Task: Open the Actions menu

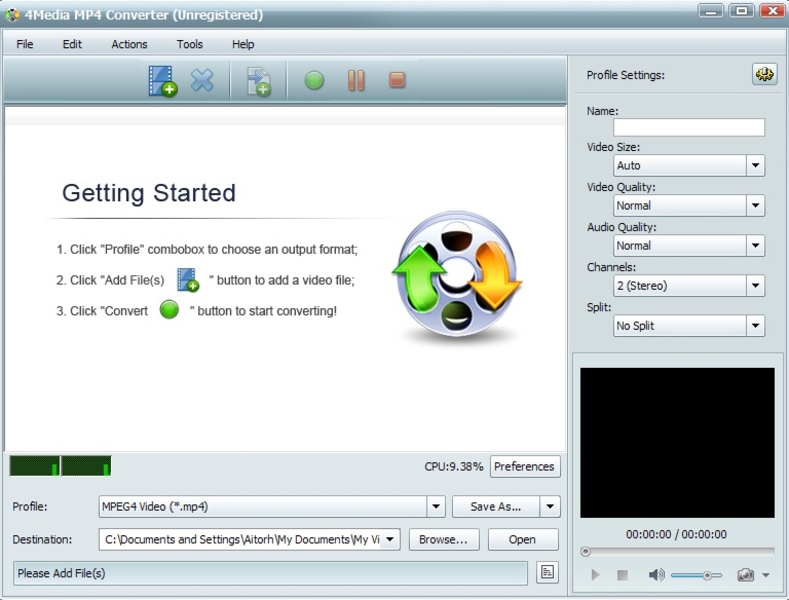Action: coord(129,44)
